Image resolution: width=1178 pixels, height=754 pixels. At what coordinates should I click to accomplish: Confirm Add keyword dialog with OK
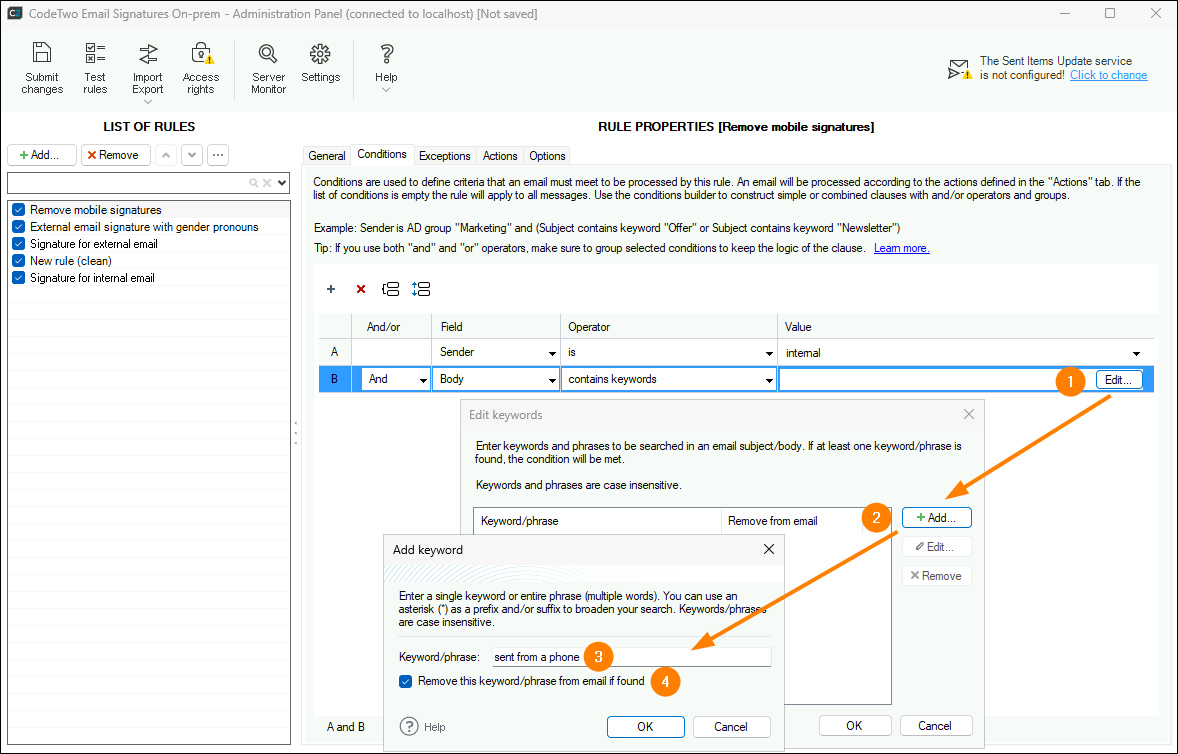point(645,726)
